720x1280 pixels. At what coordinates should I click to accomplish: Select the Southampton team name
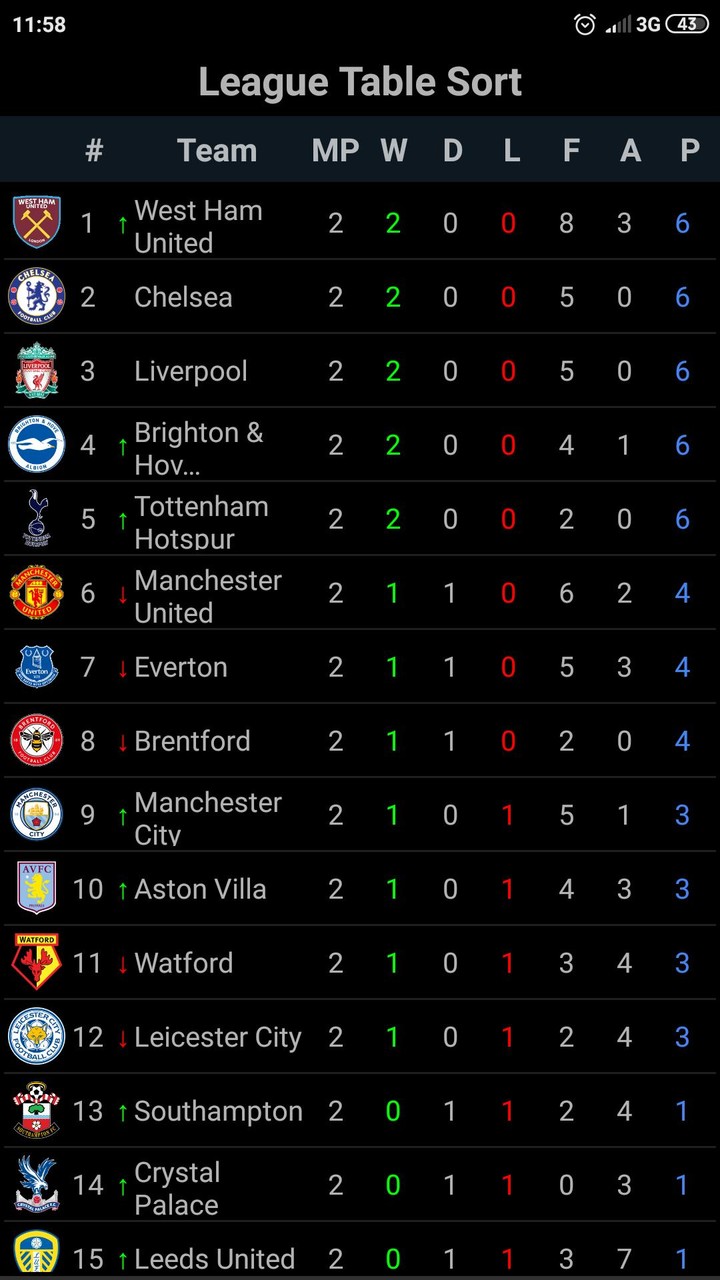(x=218, y=1111)
